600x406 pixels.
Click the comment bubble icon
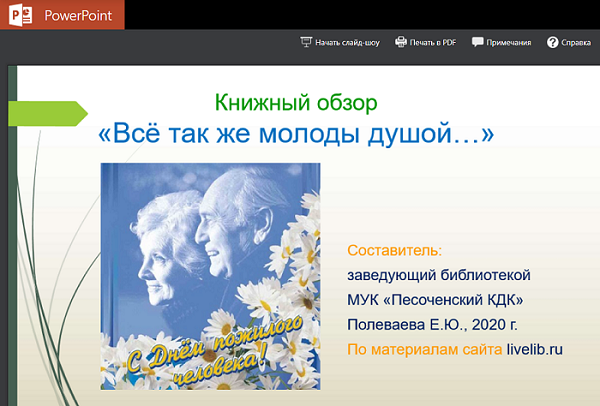click(478, 42)
